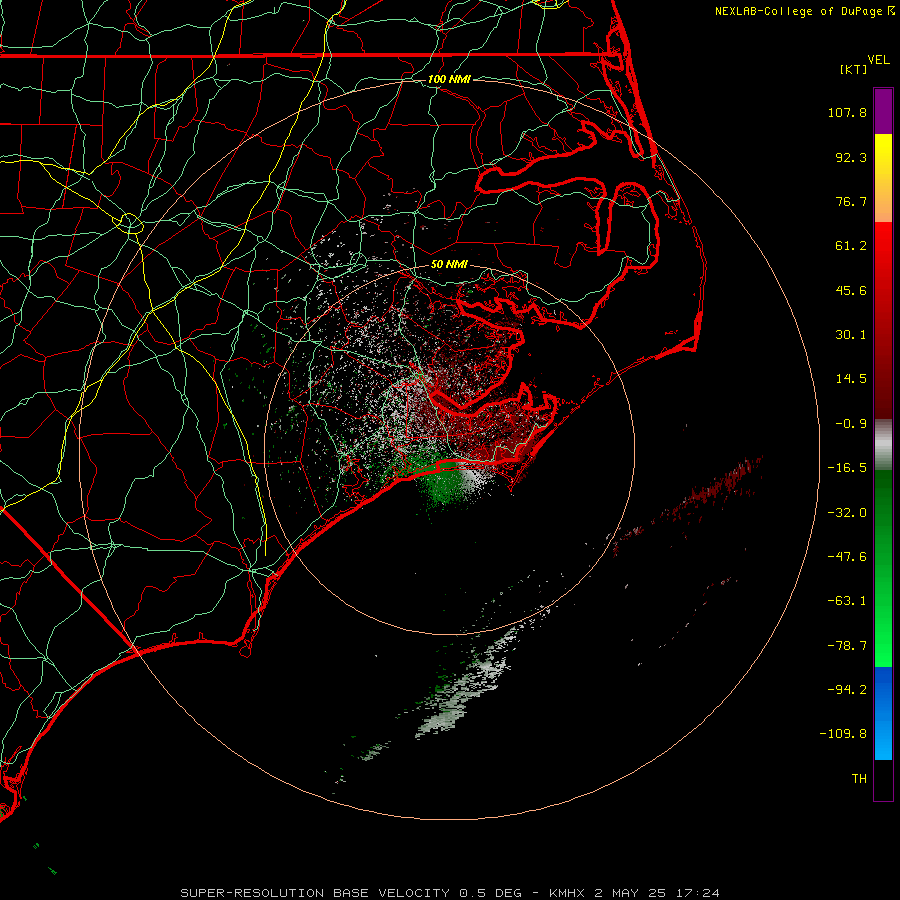Click the purple segment of the velocity color bar

pos(883,111)
